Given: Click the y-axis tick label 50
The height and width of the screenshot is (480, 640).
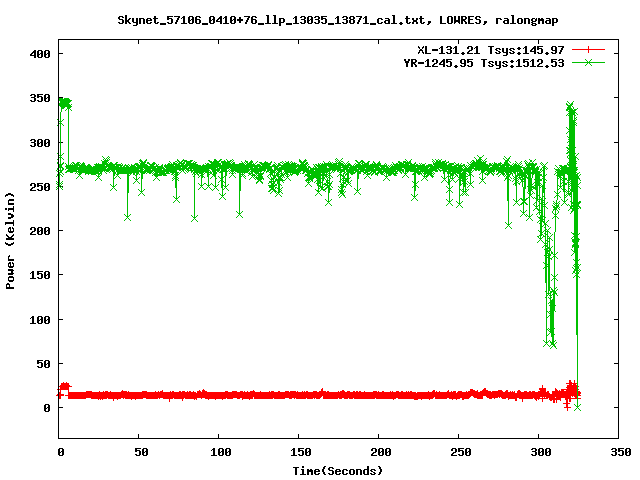Looking at the screenshot, I should [x=43, y=364].
